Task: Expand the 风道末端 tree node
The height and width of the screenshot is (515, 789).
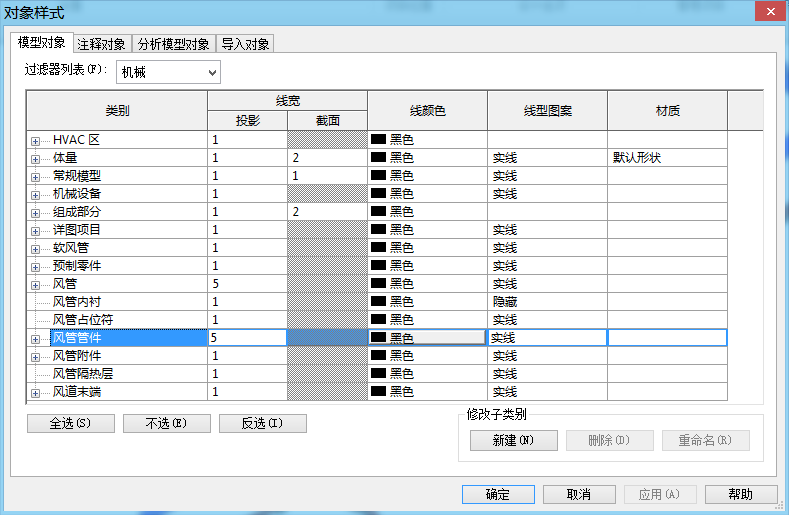Action: click(x=35, y=393)
